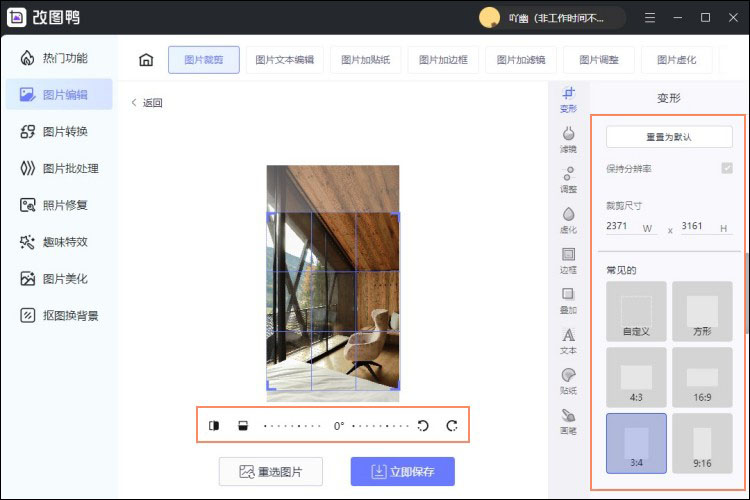Switch to 图片调整 tab
This screenshot has height=500, width=750.
click(599, 60)
